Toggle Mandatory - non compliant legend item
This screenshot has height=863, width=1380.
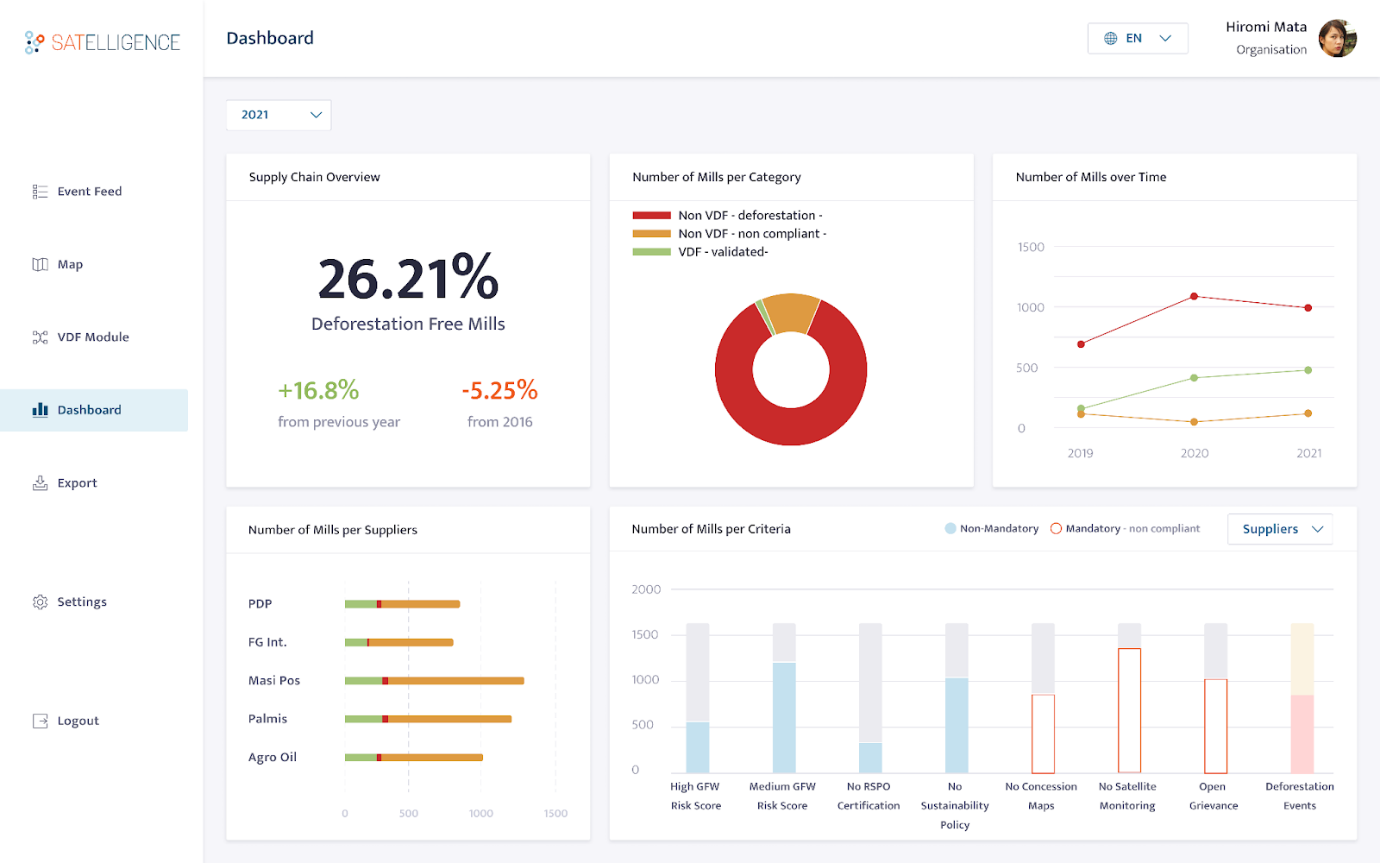click(x=1125, y=528)
